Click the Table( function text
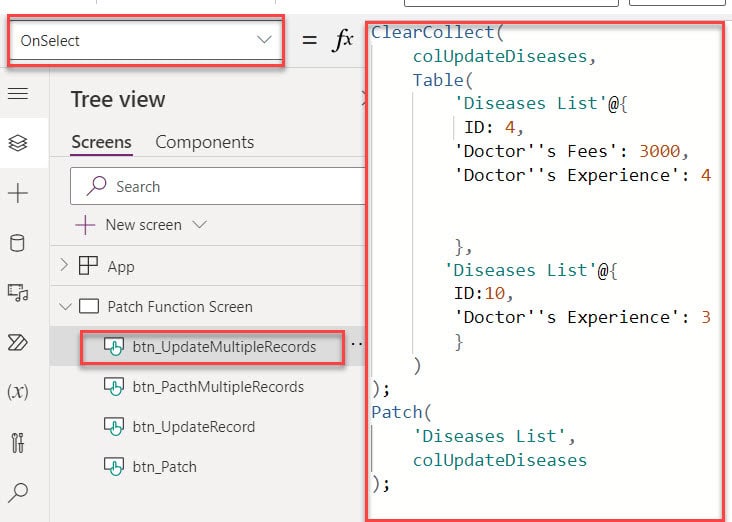Screen dimensions: 732x522 click(x=443, y=80)
